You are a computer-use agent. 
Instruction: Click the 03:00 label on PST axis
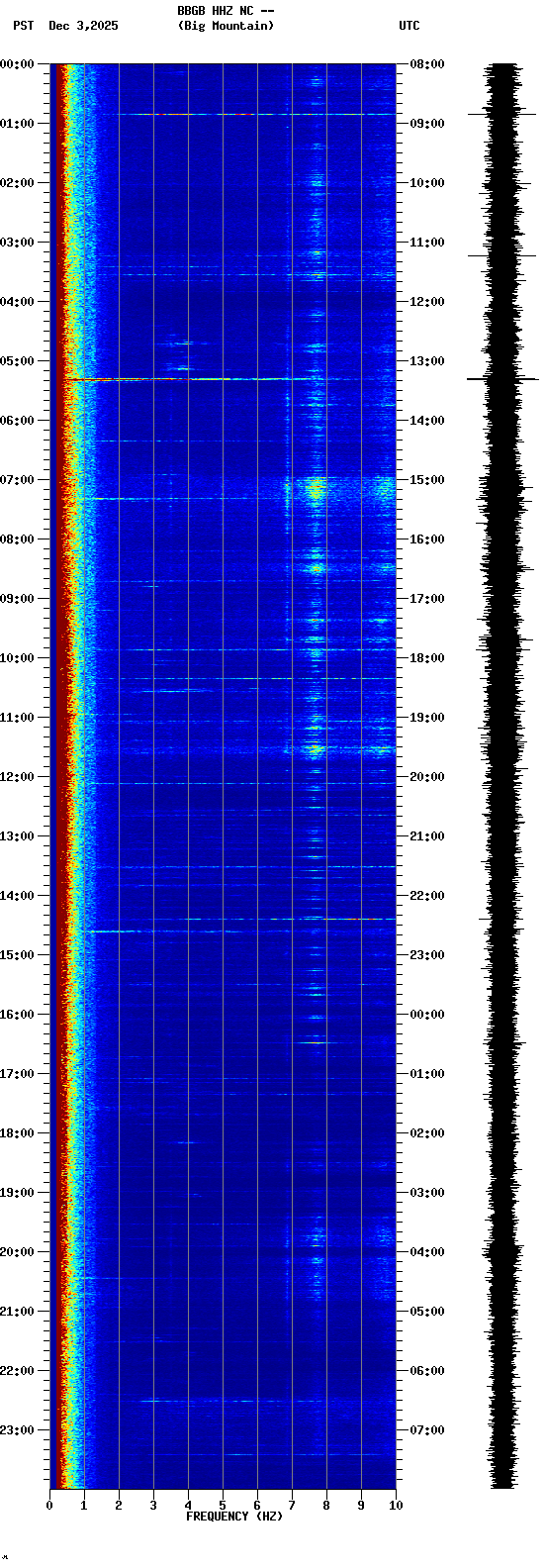pyautogui.click(x=18, y=243)
